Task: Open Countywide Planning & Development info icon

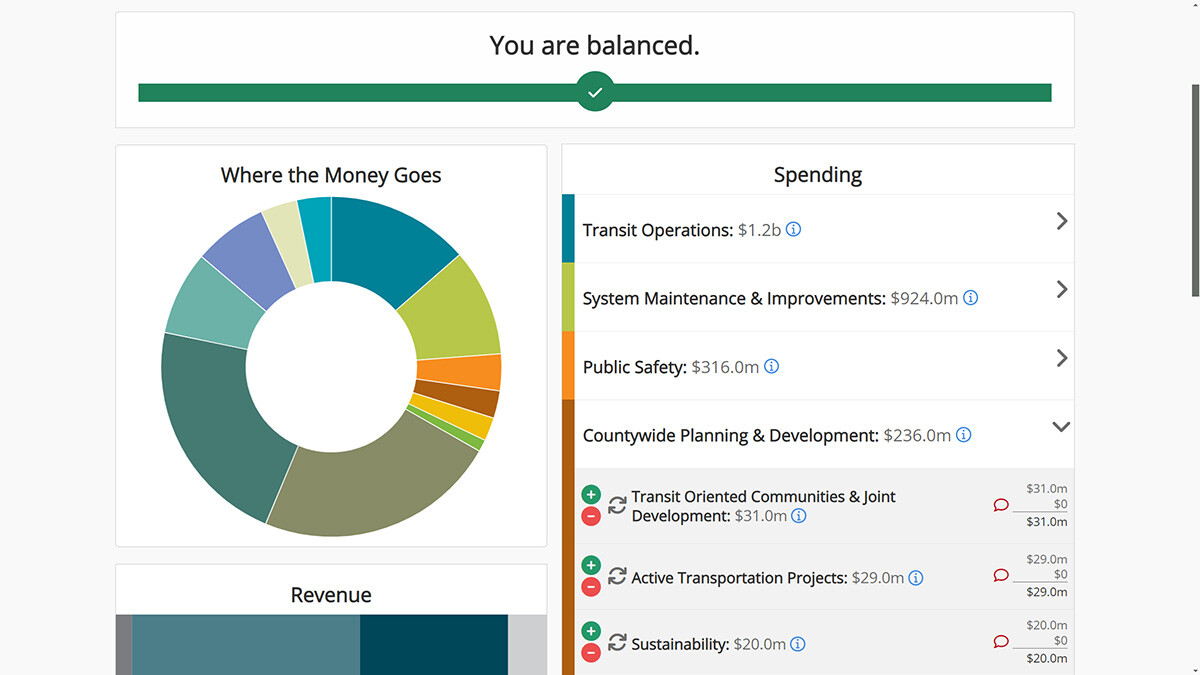Action: (963, 434)
